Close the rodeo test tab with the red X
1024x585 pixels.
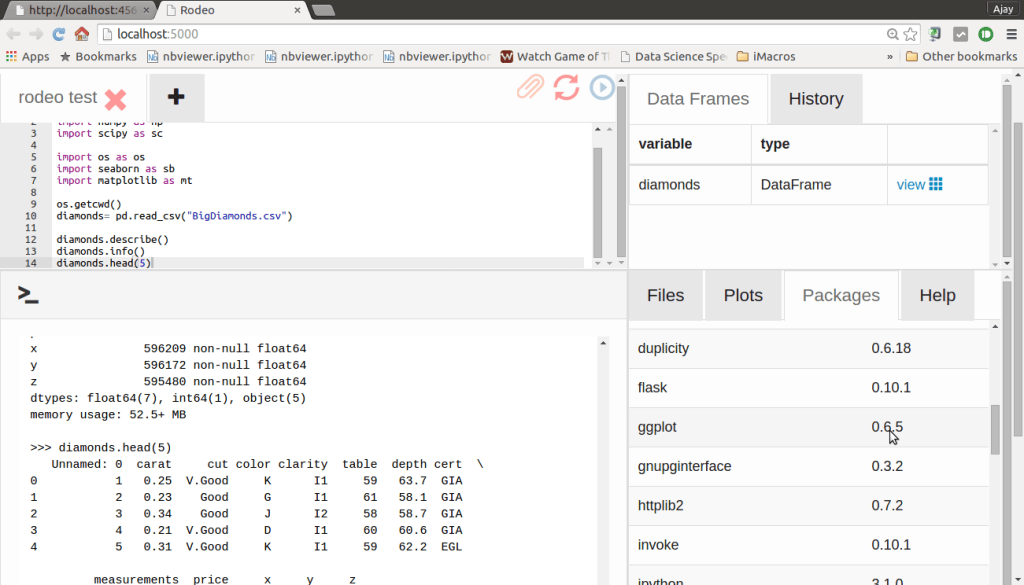116,99
